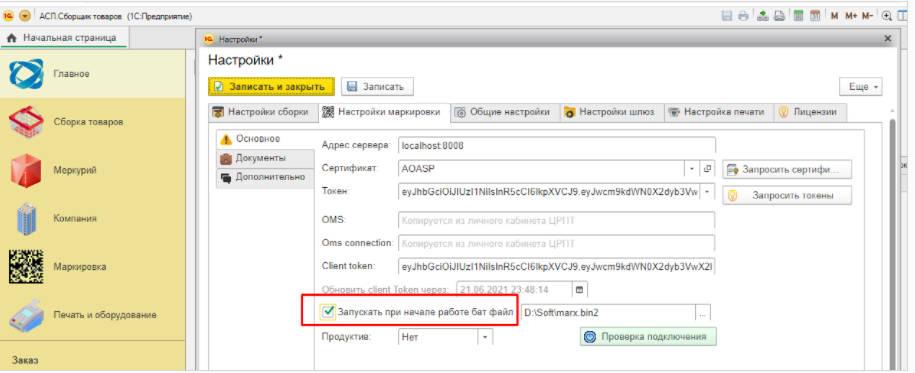Switch to Настройки шлюз tab
Screen dimensions: 915x373
point(612,112)
